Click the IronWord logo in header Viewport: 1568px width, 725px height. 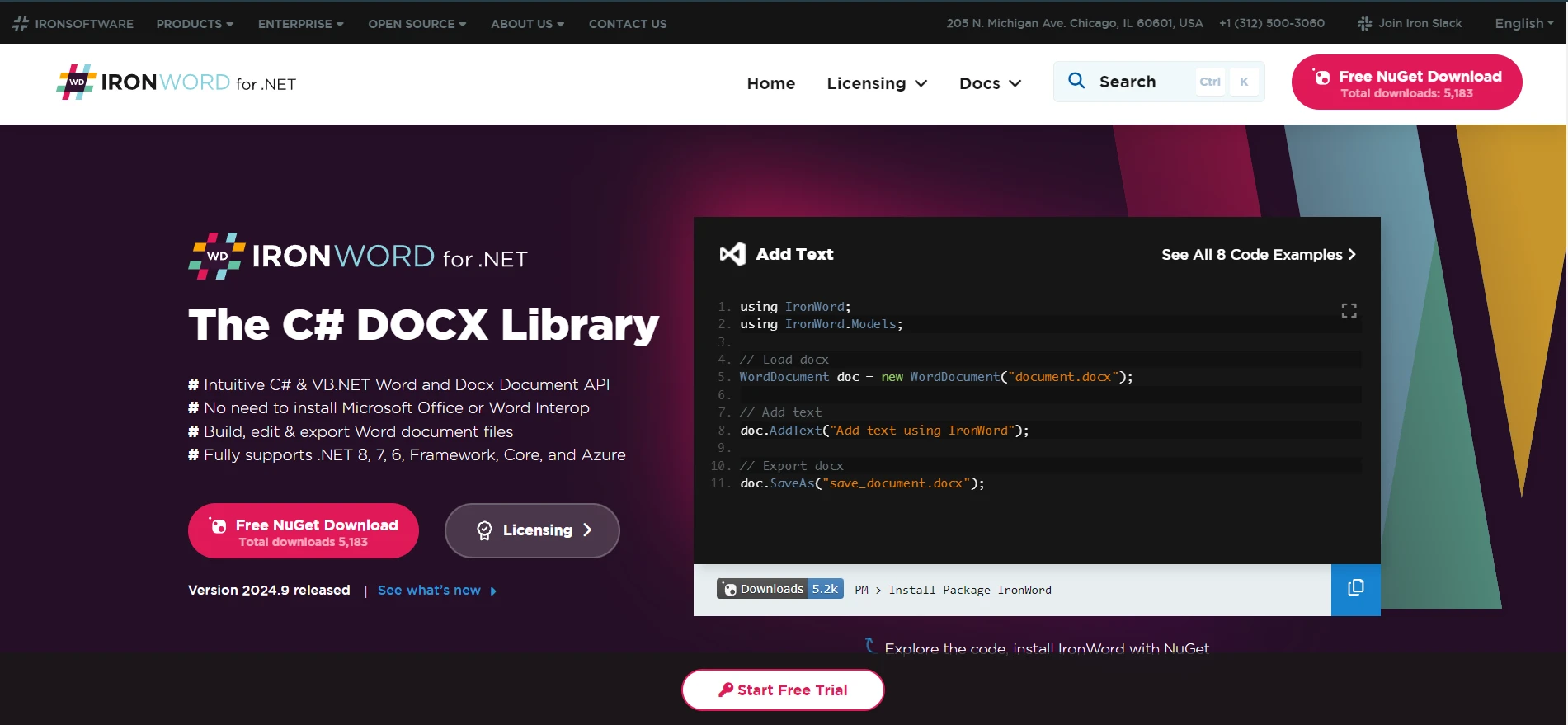(x=176, y=82)
